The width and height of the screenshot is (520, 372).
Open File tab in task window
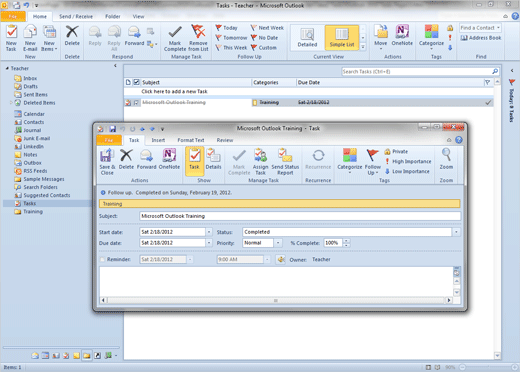109,140
